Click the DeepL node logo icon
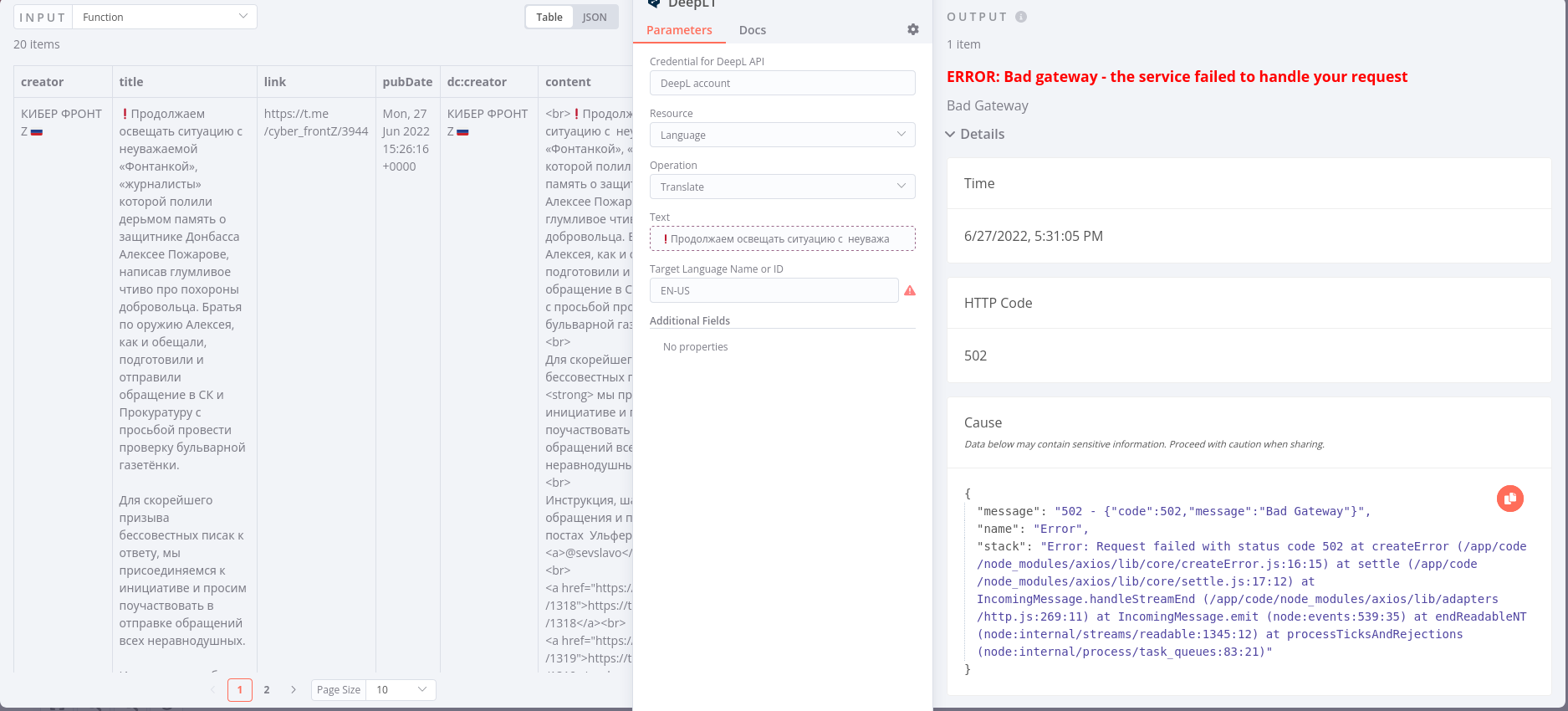 (654, 4)
